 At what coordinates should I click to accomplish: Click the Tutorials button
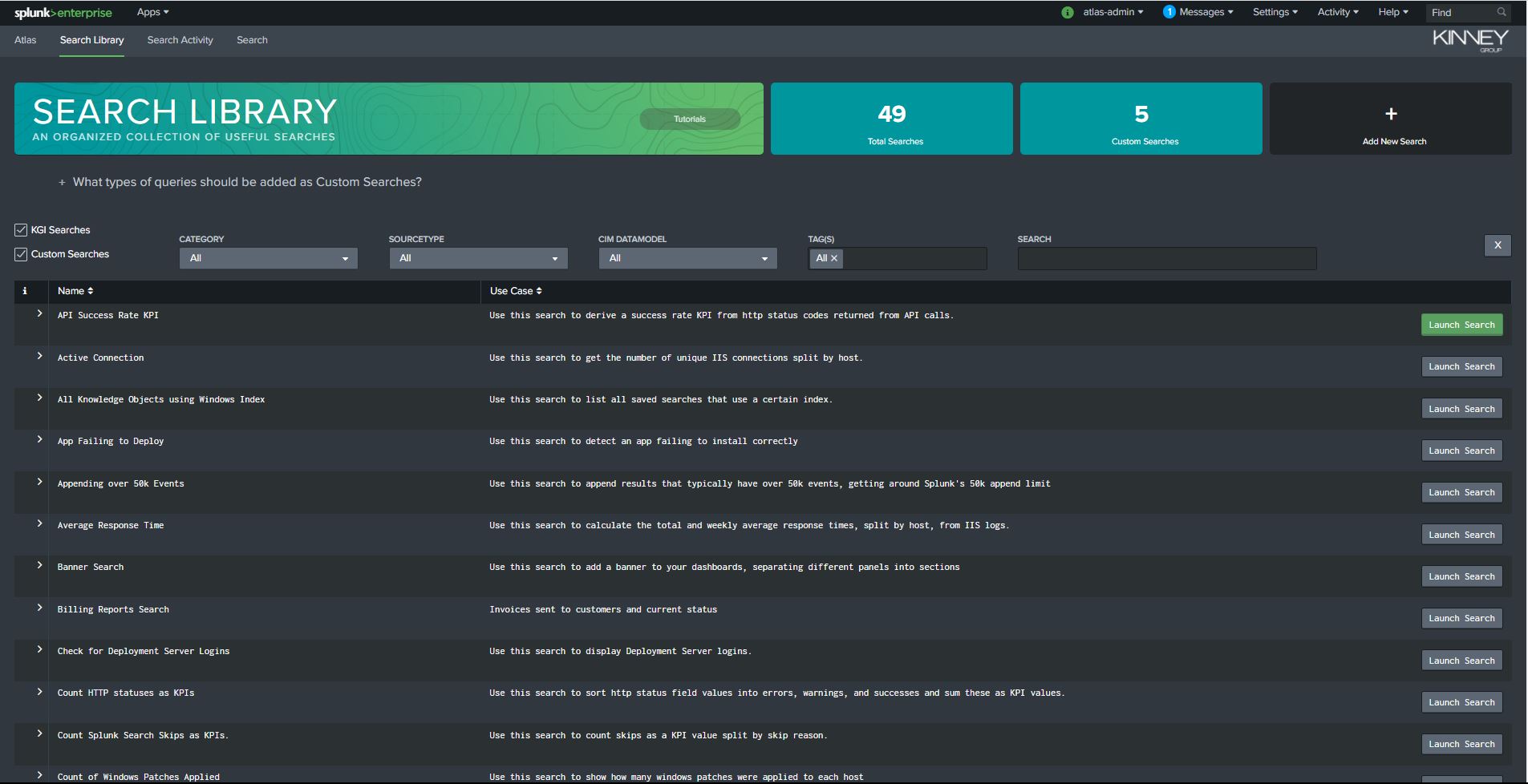pos(690,118)
